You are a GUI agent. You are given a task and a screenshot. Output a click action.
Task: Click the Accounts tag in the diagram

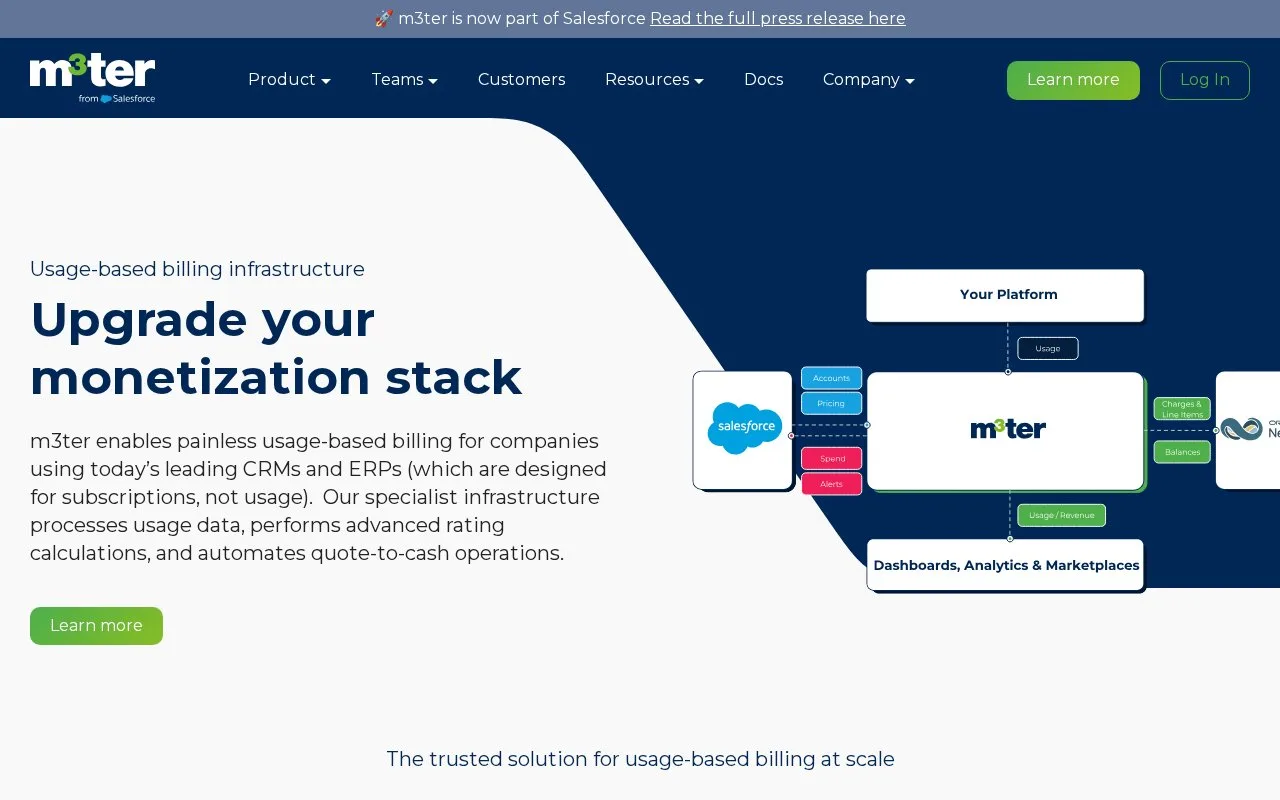[x=831, y=378]
